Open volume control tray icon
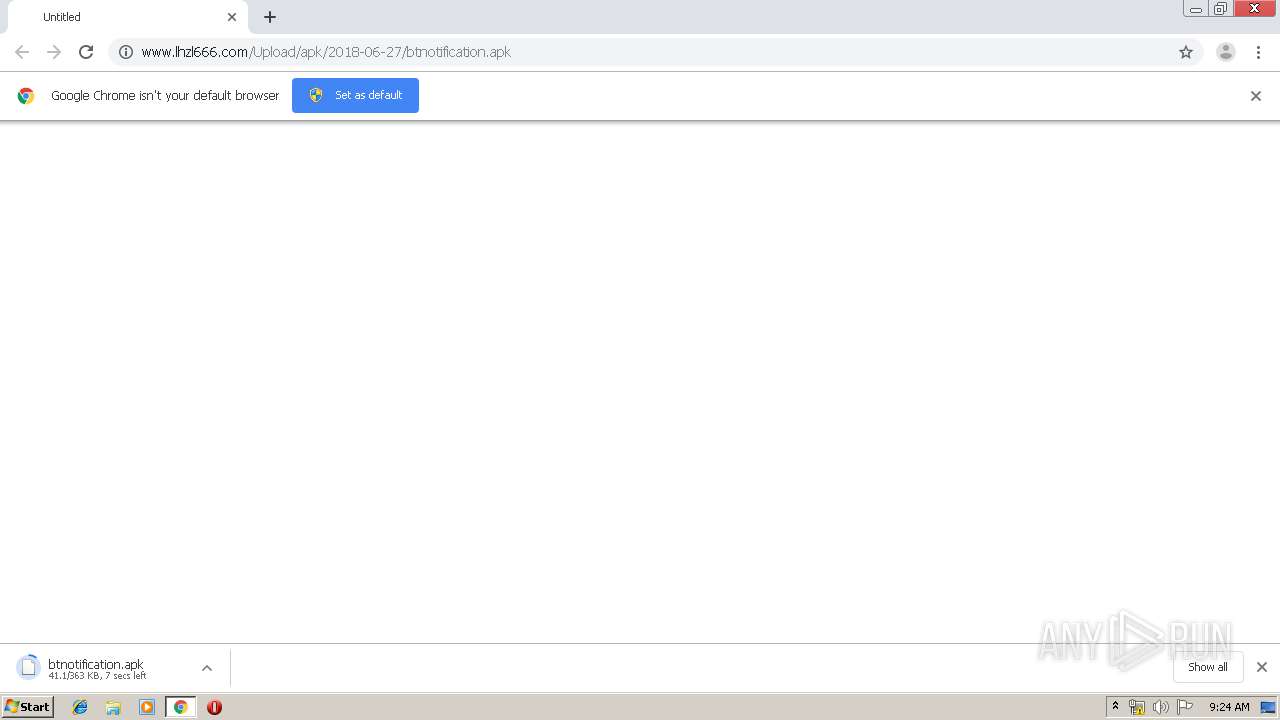The image size is (1280, 720). [1161, 707]
